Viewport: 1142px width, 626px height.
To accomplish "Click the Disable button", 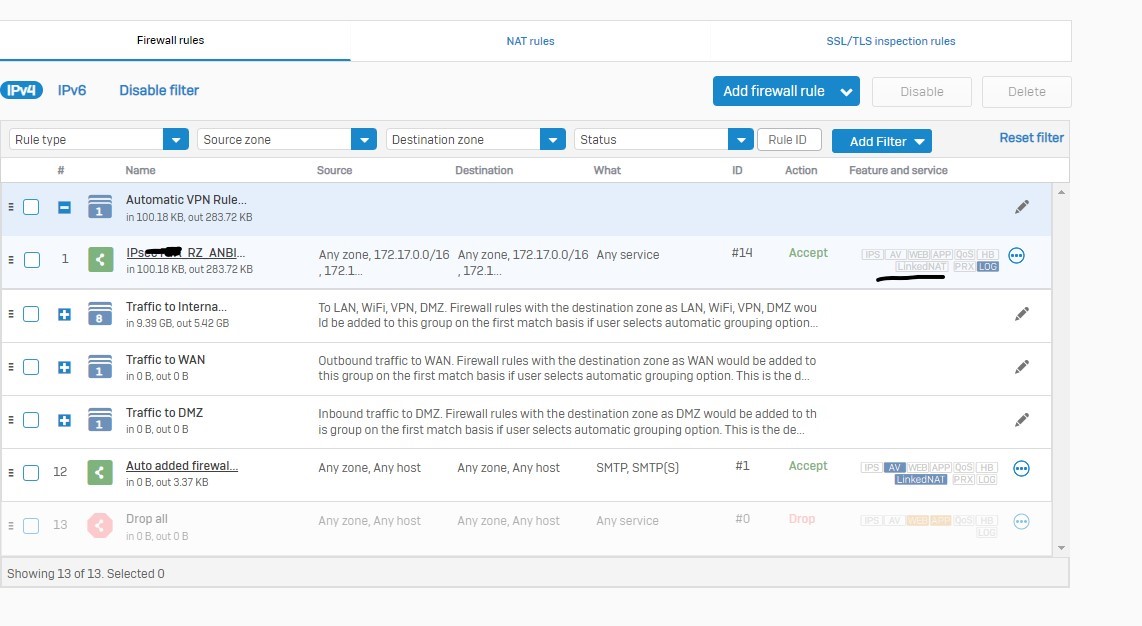I will pos(921,92).
